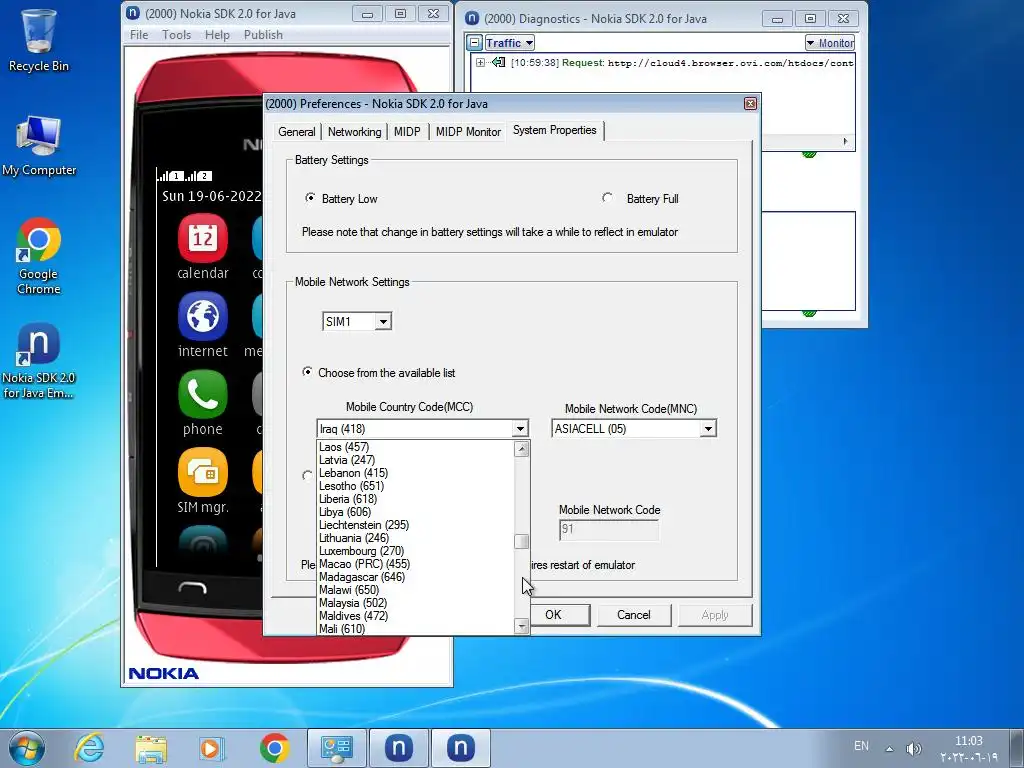Screen dimensions: 1024x768
Task: Expand the request tree entry in Diagnostics
Action: click(480, 63)
